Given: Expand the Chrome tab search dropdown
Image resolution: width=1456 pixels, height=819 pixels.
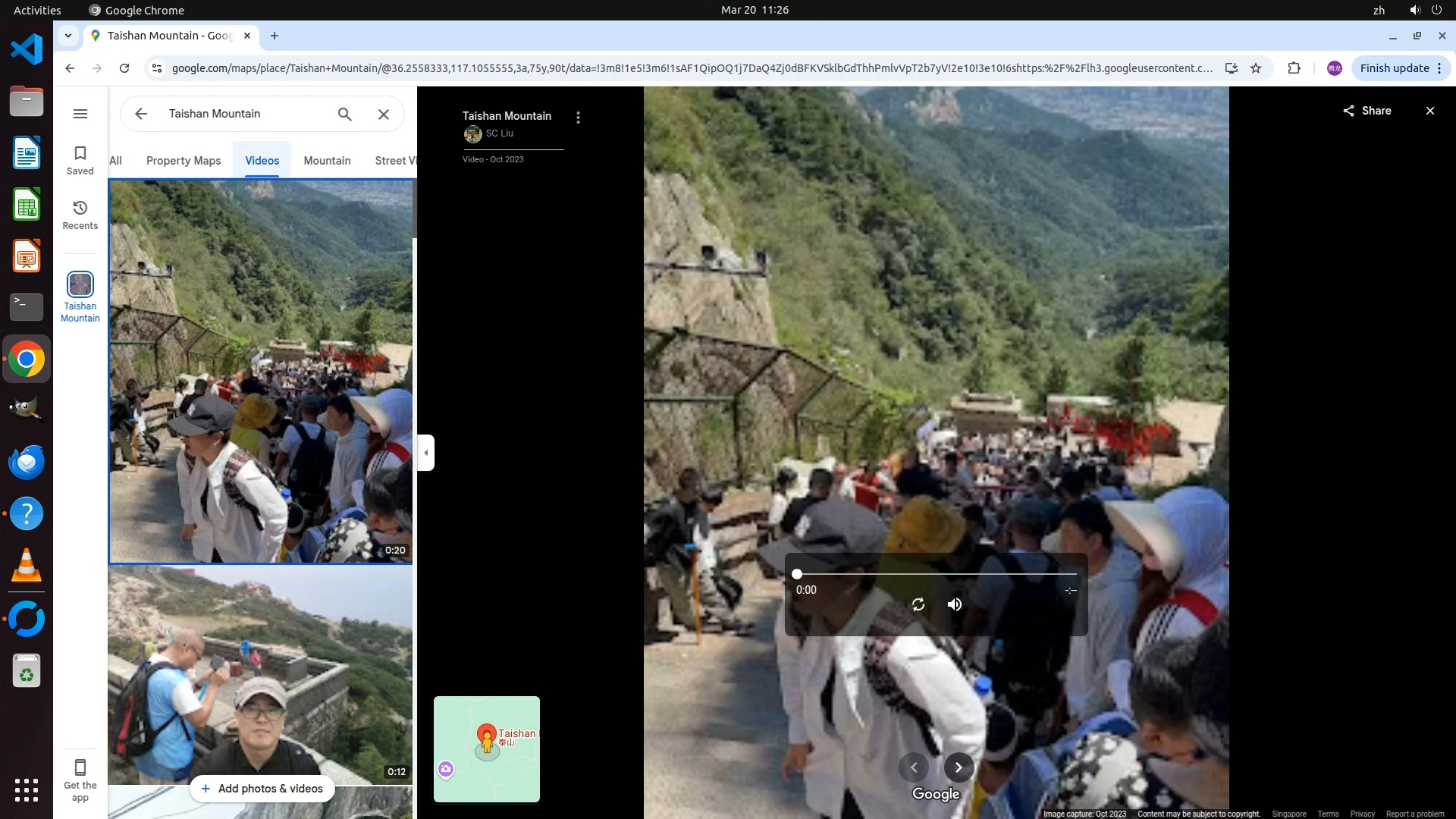Looking at the screenshot, I should tap(68, 36).
